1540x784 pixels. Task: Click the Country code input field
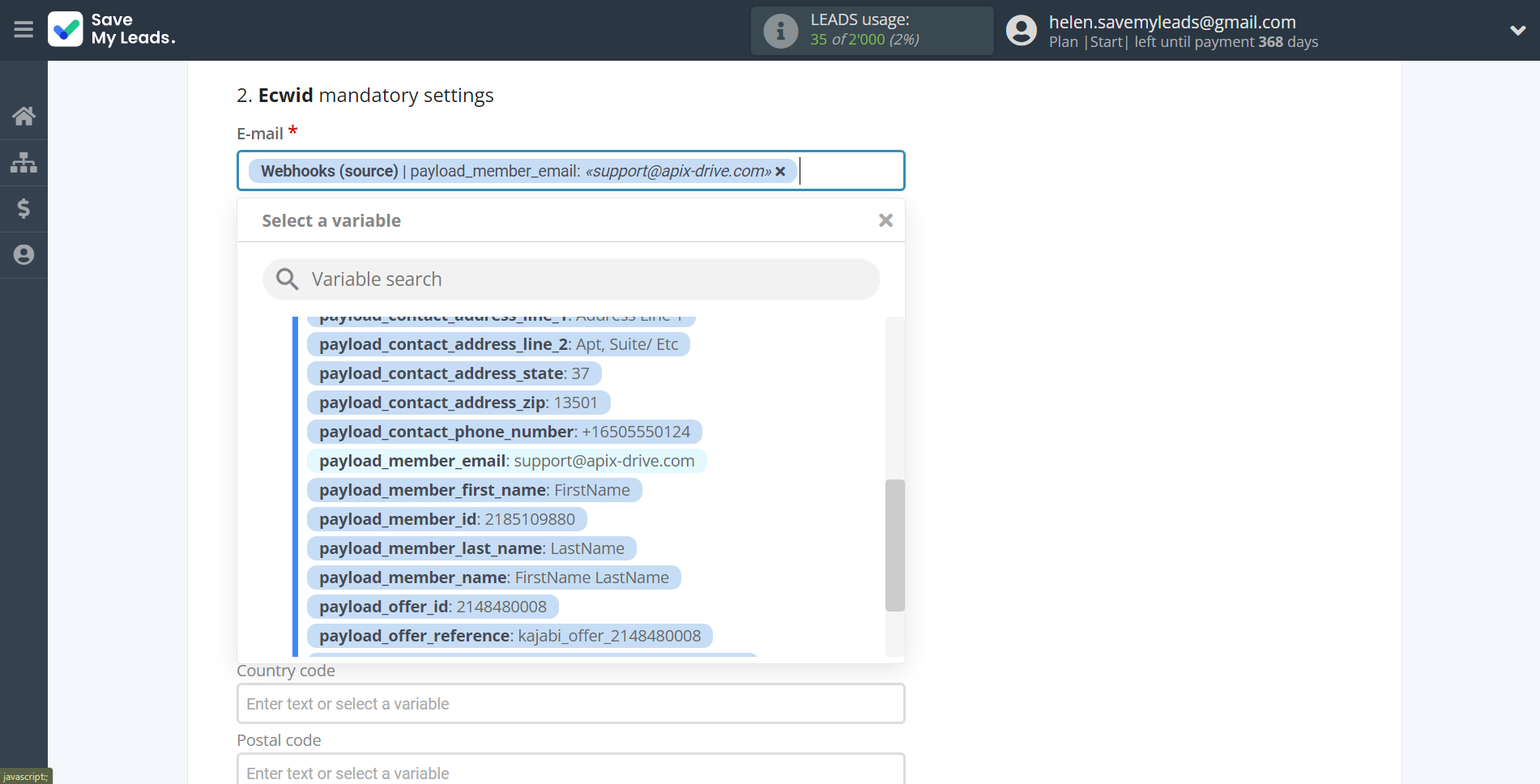point(570,704)
